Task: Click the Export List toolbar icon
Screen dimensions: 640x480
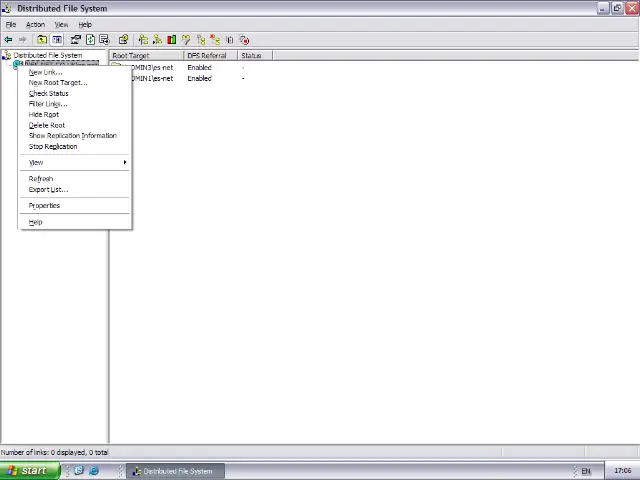Action: point(104,40)
